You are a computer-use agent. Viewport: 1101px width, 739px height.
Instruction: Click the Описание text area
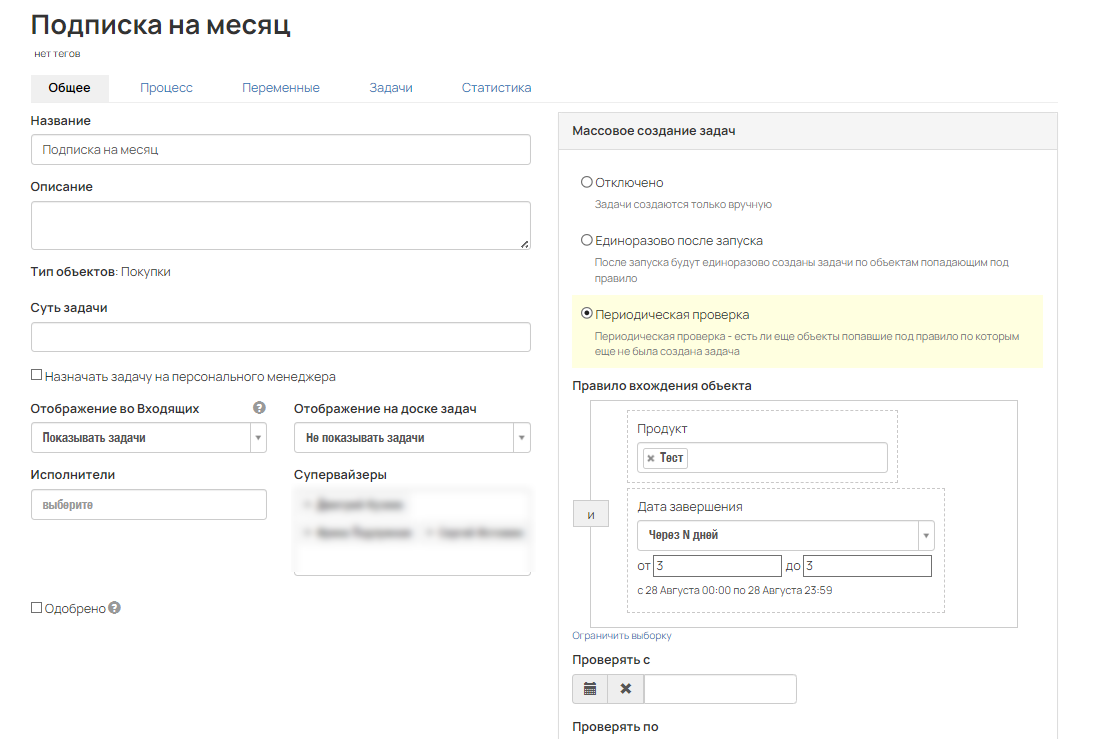[280, 225]
